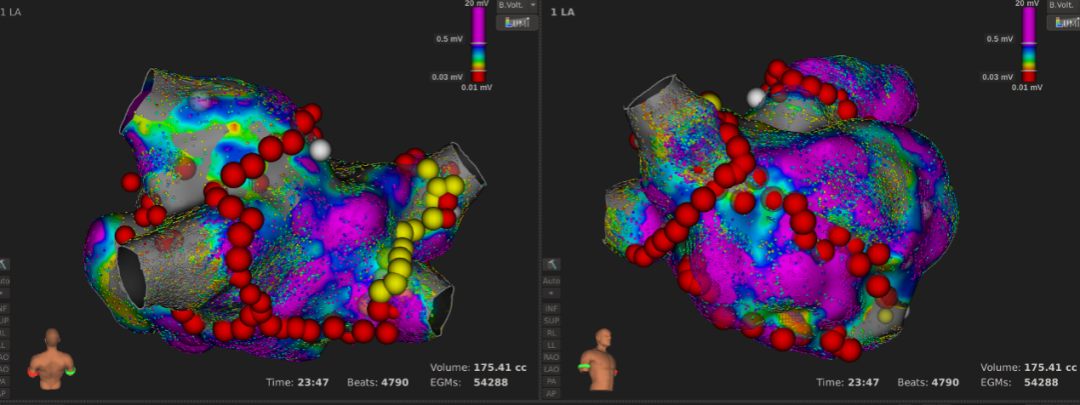Click the hammer tool icon in right view
Viewport: 1080px width, 405px height.
[x=551, y=264]
